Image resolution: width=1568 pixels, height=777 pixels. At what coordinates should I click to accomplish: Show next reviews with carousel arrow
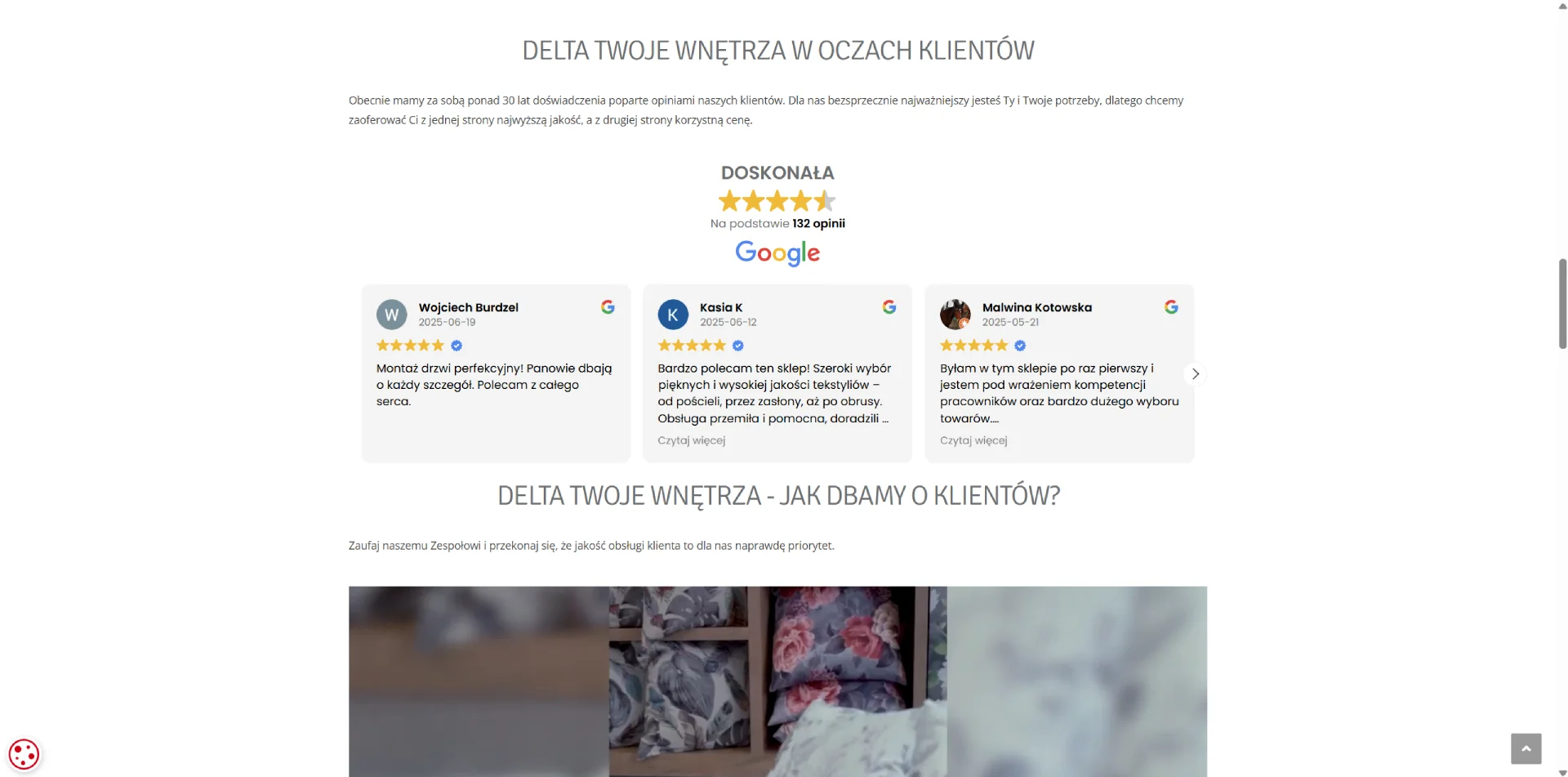point(1195,373)
